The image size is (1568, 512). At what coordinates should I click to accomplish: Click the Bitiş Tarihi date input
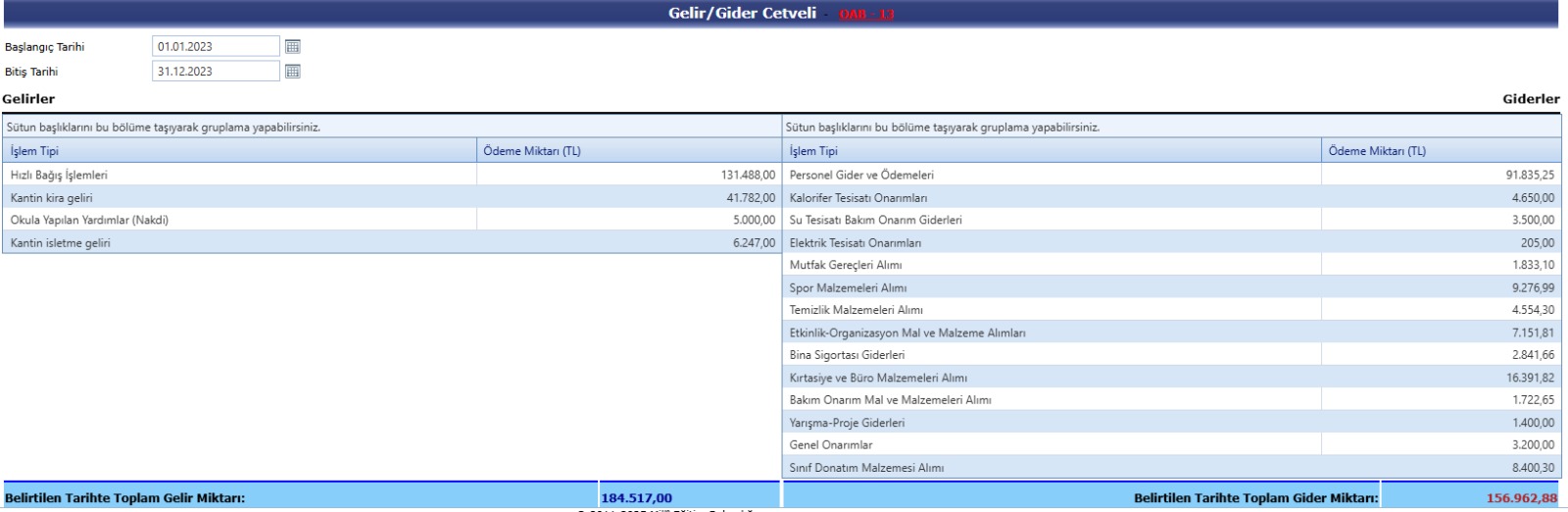coord(216,72)
